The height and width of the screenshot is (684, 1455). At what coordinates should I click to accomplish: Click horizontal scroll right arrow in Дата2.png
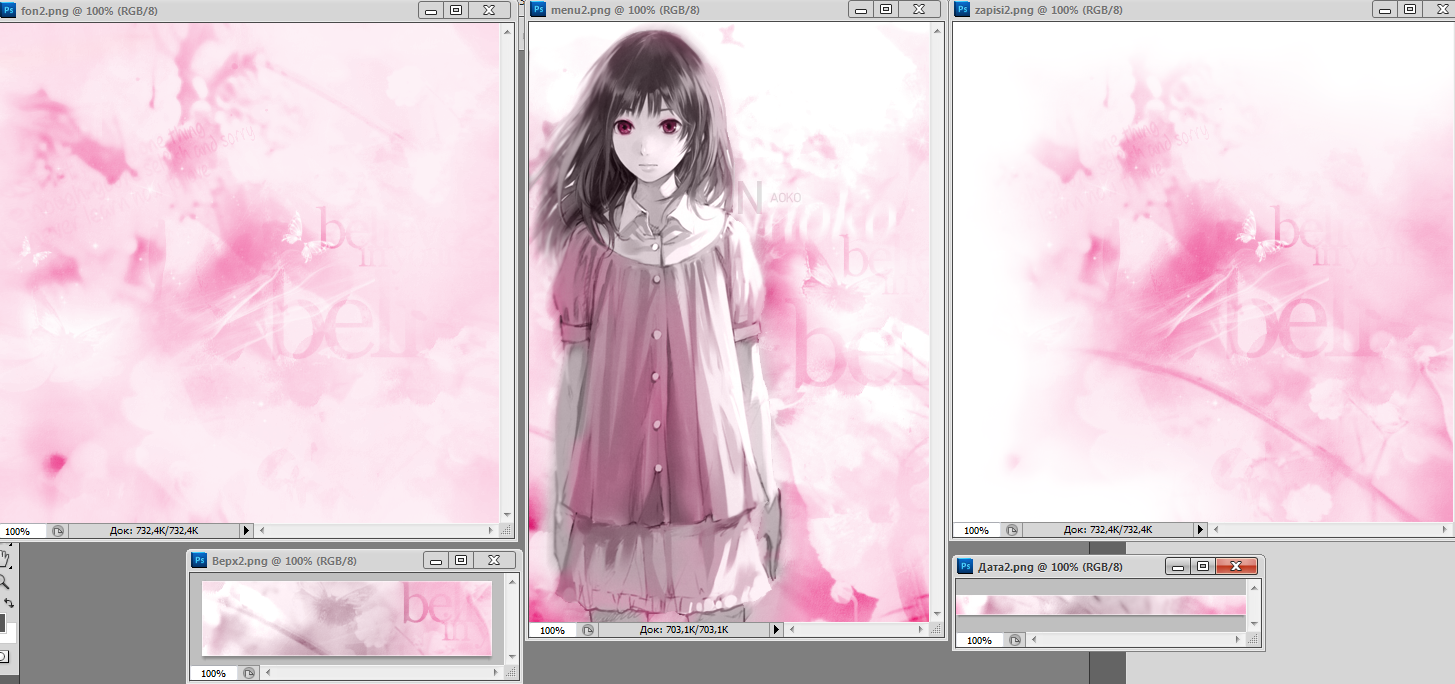(x=1240, y=640)
